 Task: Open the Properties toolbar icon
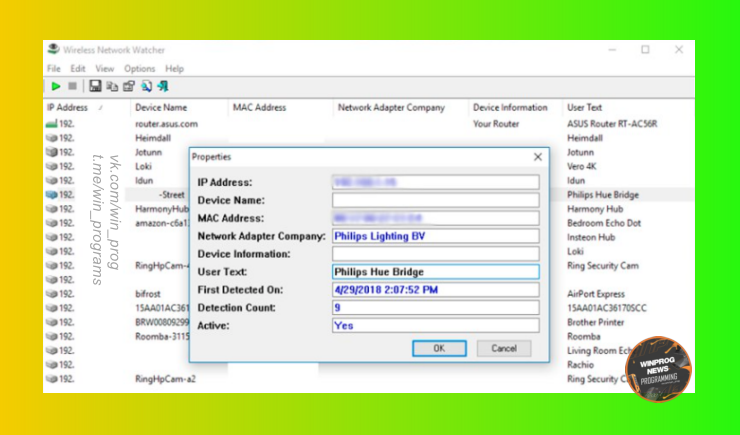tap(129, 86)
